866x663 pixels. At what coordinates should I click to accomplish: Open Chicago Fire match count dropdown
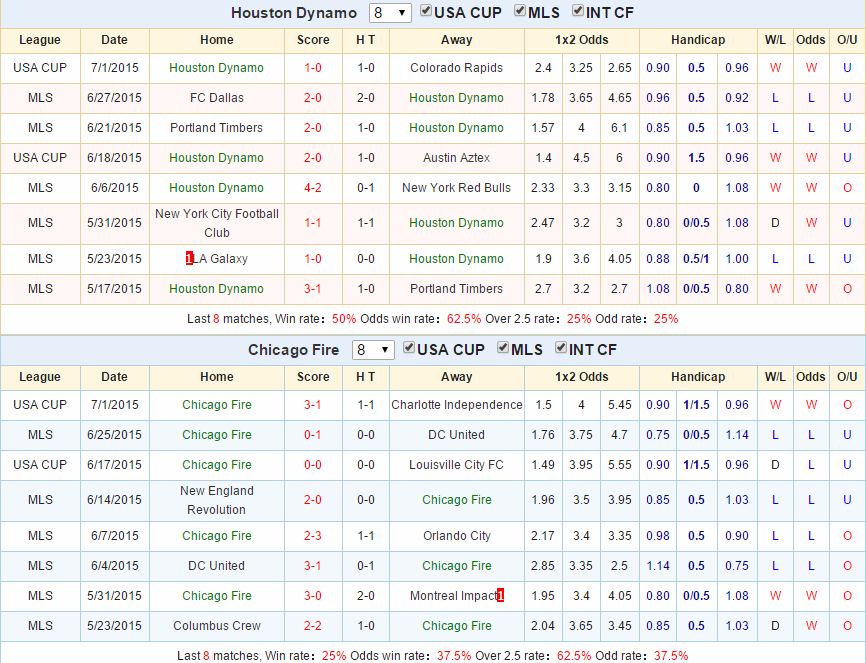tap(373, 350)
